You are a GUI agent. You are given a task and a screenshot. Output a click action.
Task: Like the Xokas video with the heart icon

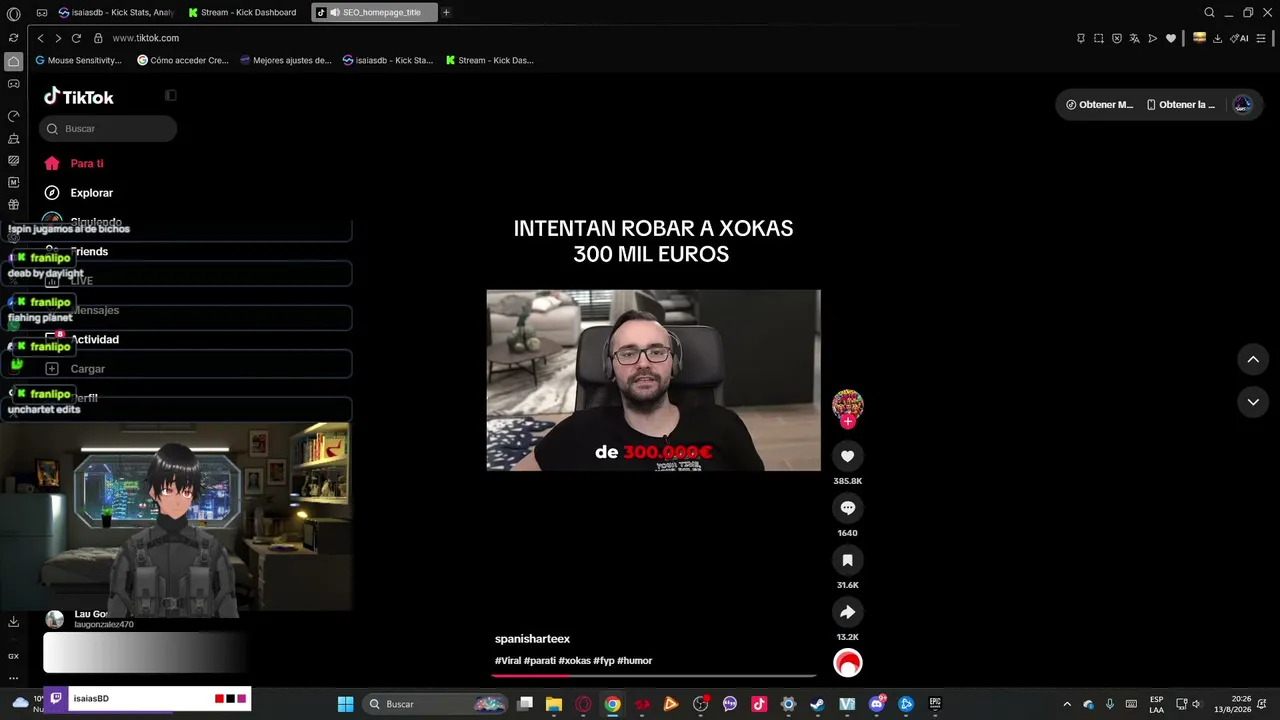(847, 456)
